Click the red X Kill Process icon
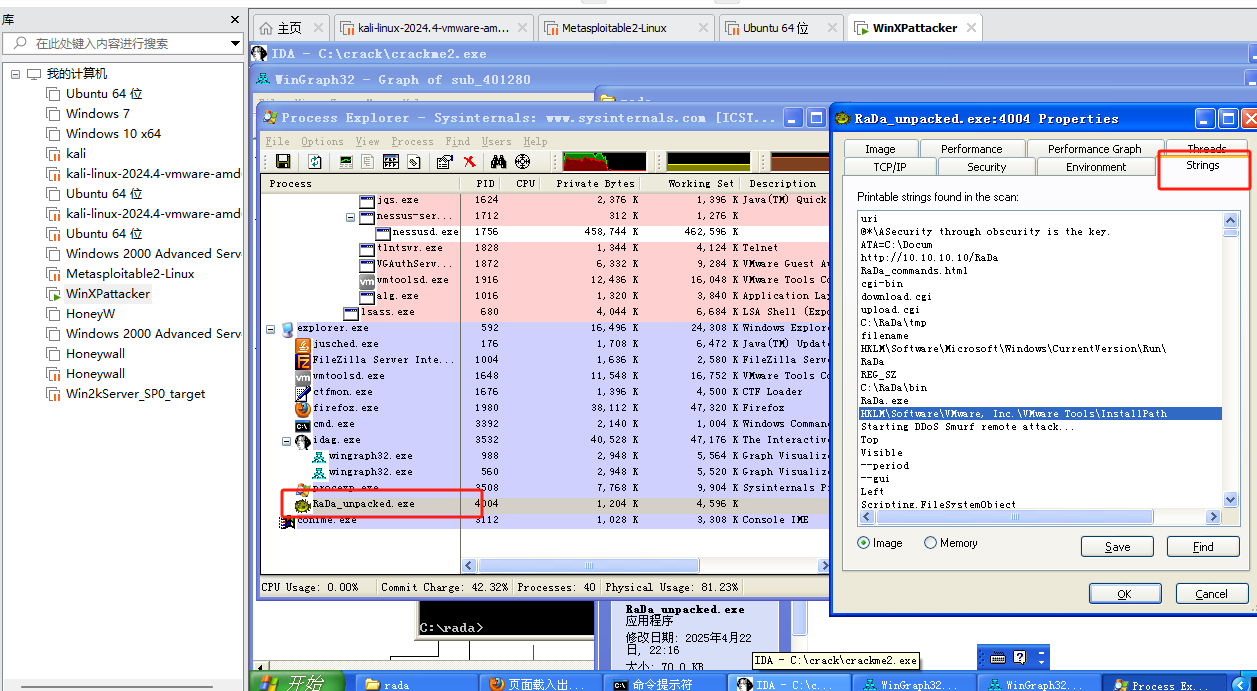 click(469, 161)
